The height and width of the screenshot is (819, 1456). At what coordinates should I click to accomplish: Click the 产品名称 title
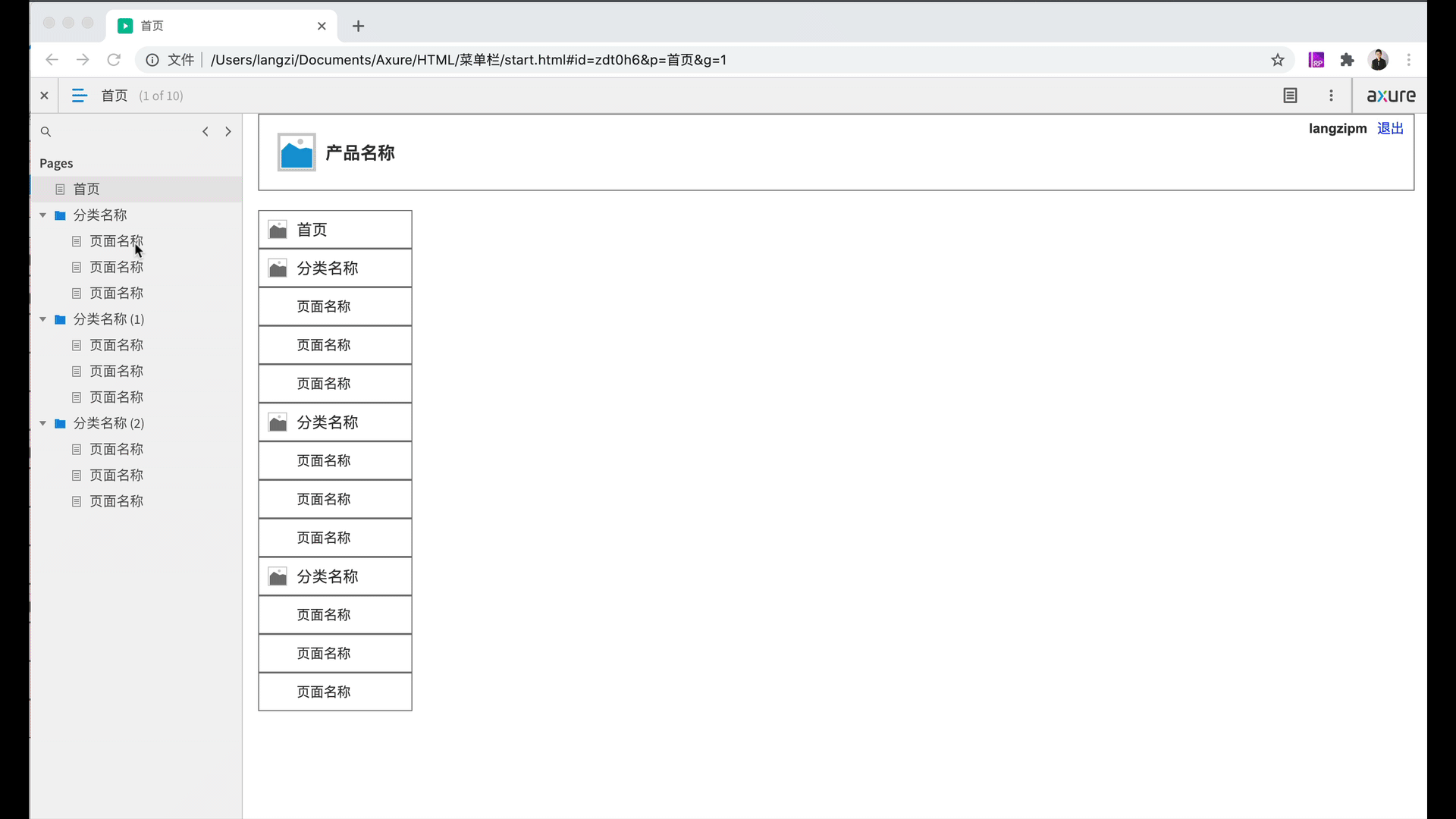point(360,153)
